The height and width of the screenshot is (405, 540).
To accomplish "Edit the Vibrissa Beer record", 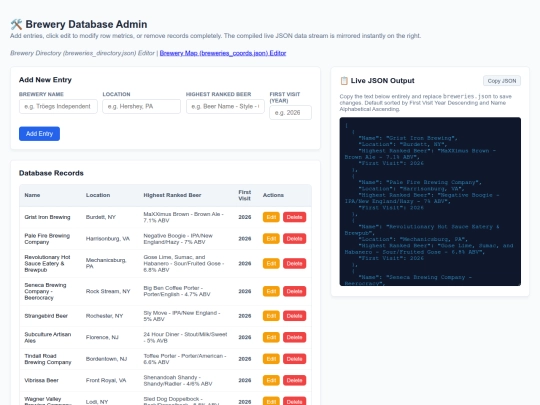I will (271, 380).
